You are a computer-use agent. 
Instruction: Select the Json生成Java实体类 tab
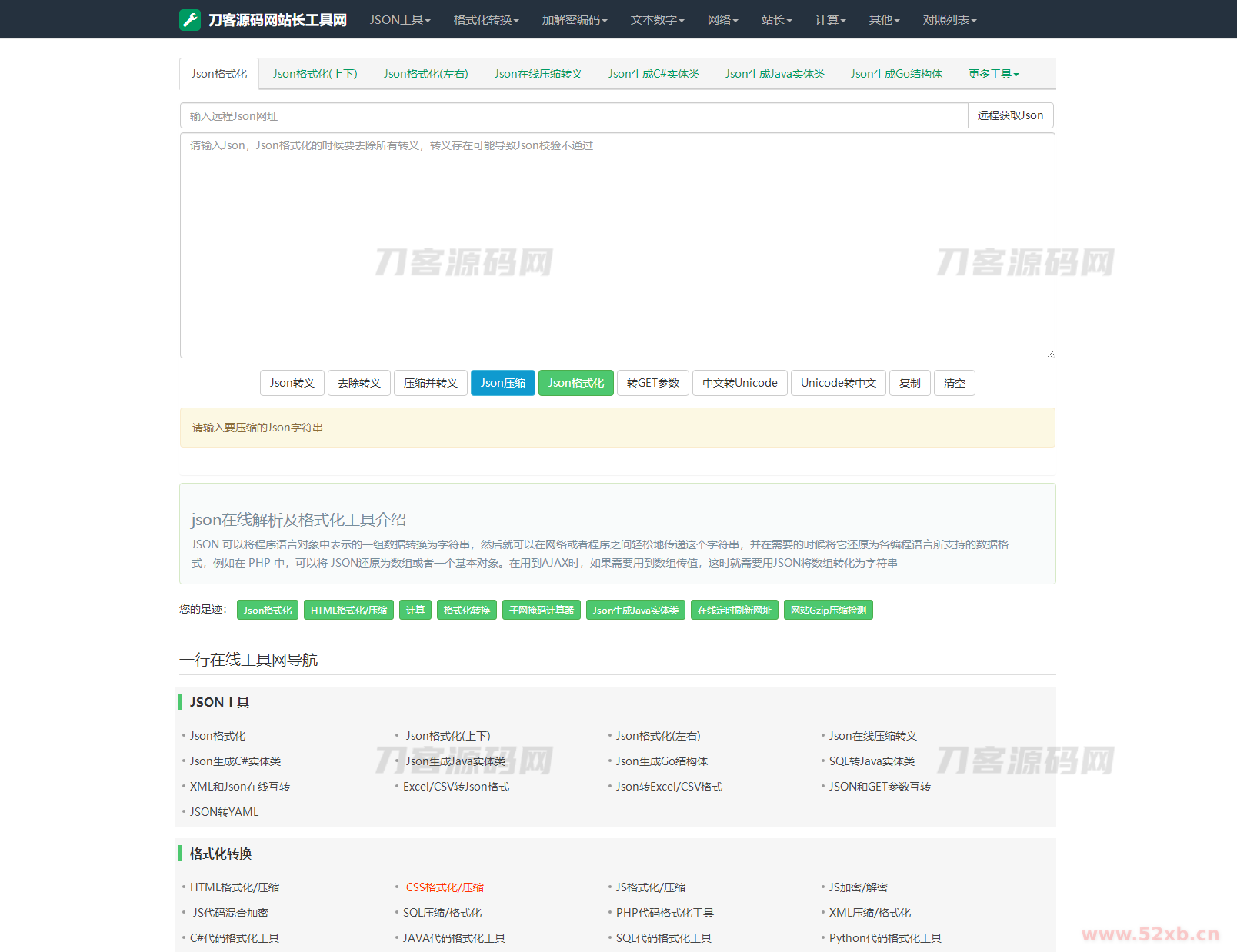click(x=774, y=75)
